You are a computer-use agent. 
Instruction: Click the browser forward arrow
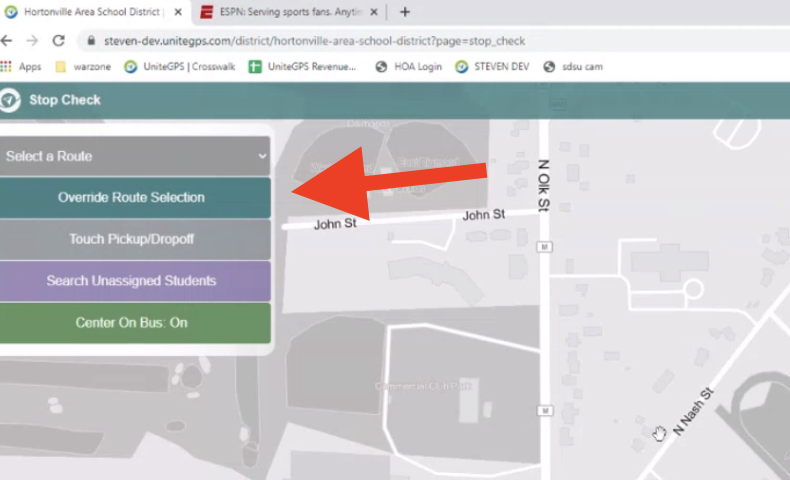point(32,41)
